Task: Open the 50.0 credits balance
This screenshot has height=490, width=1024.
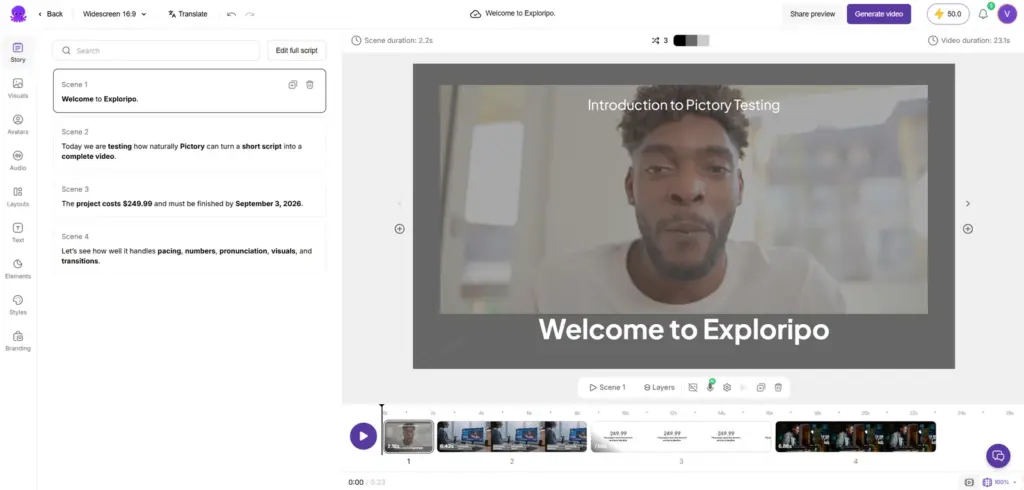Action: pos(948,14)
